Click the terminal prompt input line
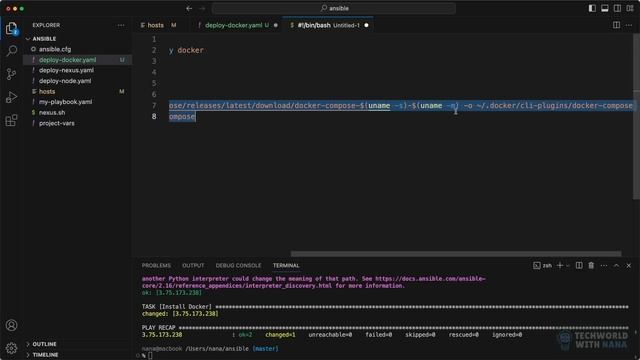The width and height of the screenshot is (640, 360). 150,356
